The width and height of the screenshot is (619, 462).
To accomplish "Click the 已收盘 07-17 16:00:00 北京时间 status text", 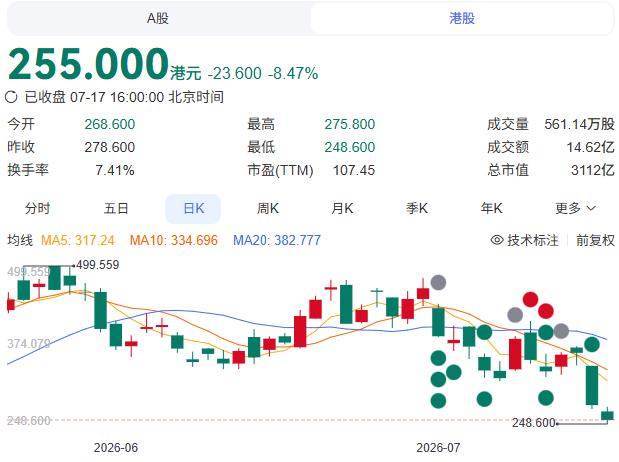I will [124, 97].
